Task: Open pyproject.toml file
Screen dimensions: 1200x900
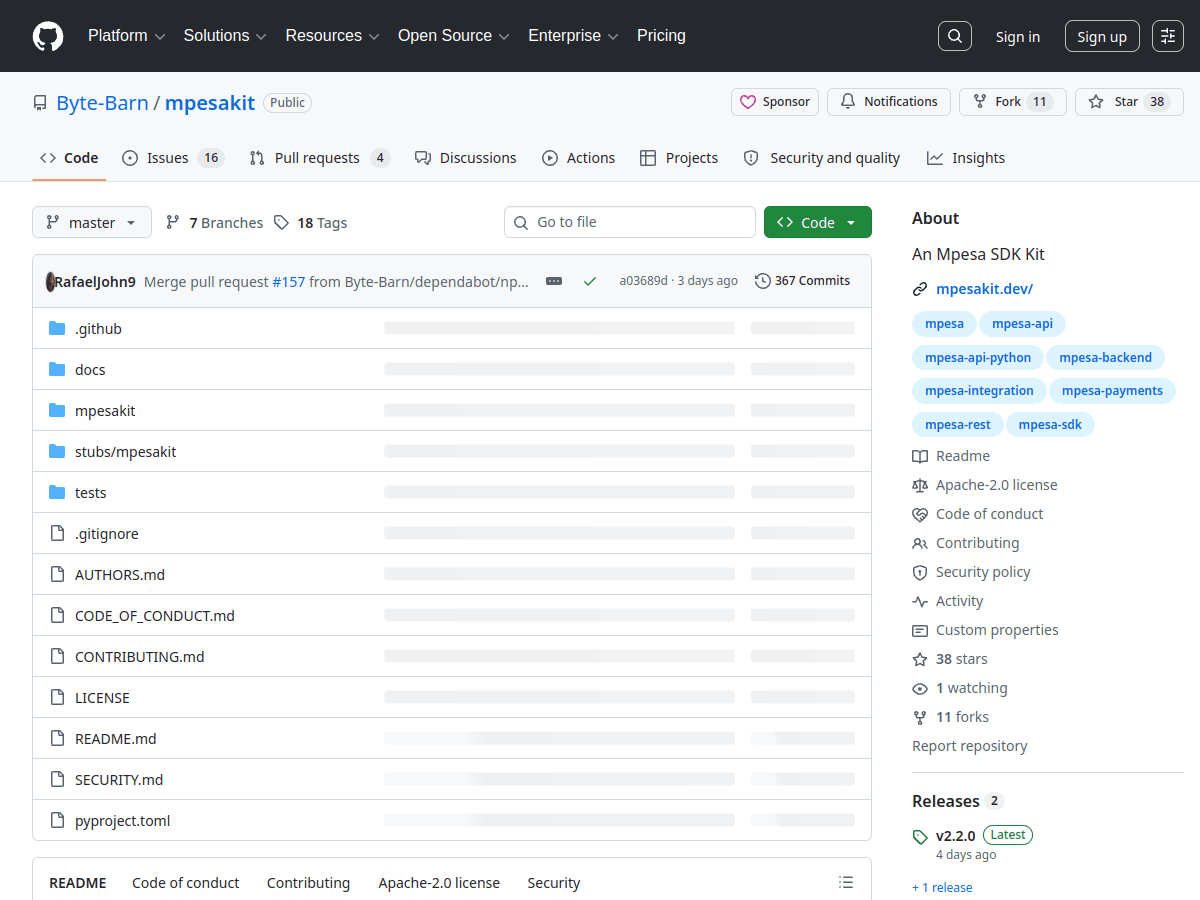Action: point(122,820)
